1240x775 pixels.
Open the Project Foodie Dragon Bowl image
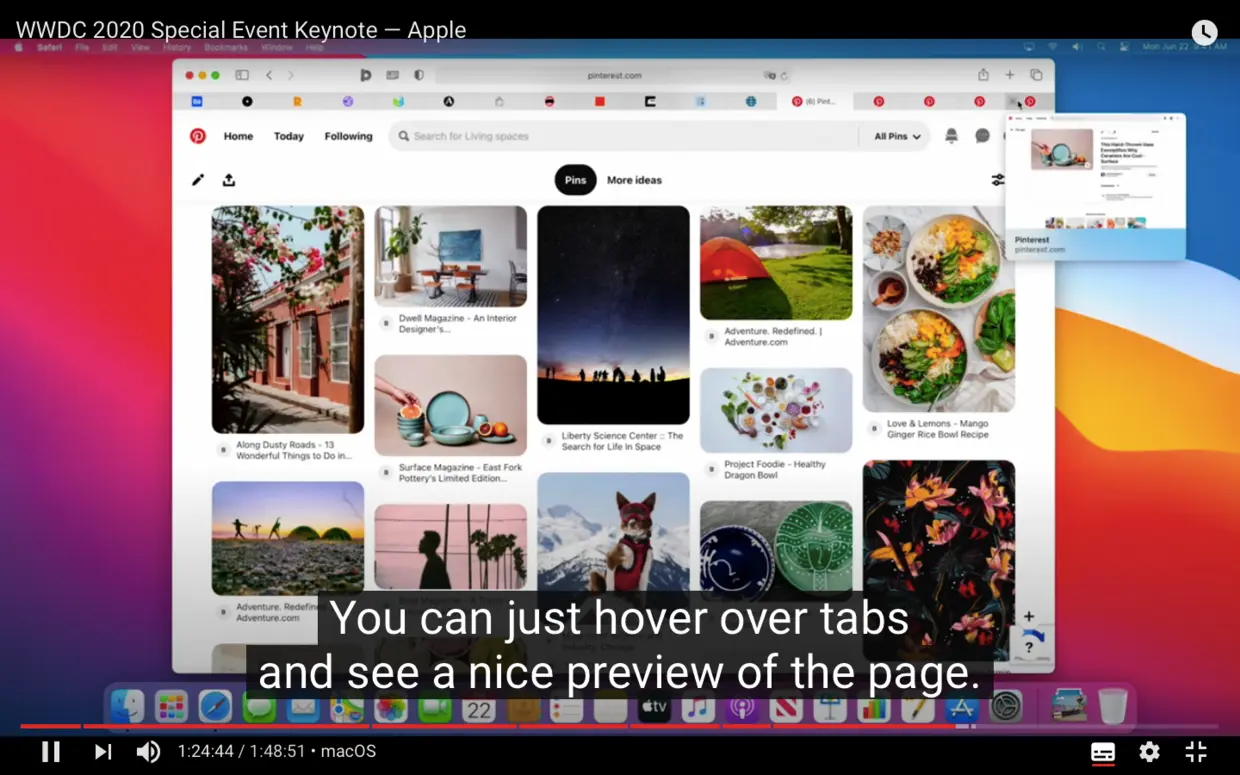[x=776, y=410]
